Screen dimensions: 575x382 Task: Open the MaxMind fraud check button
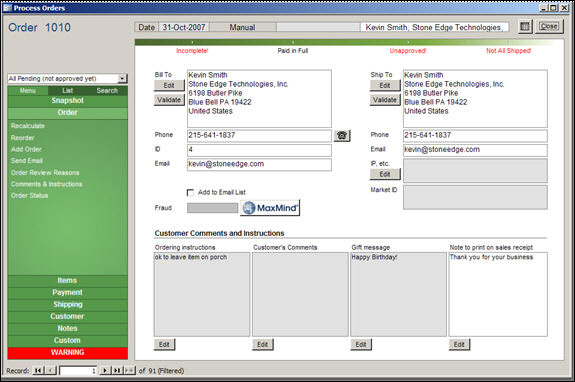(x=270, y=208)
